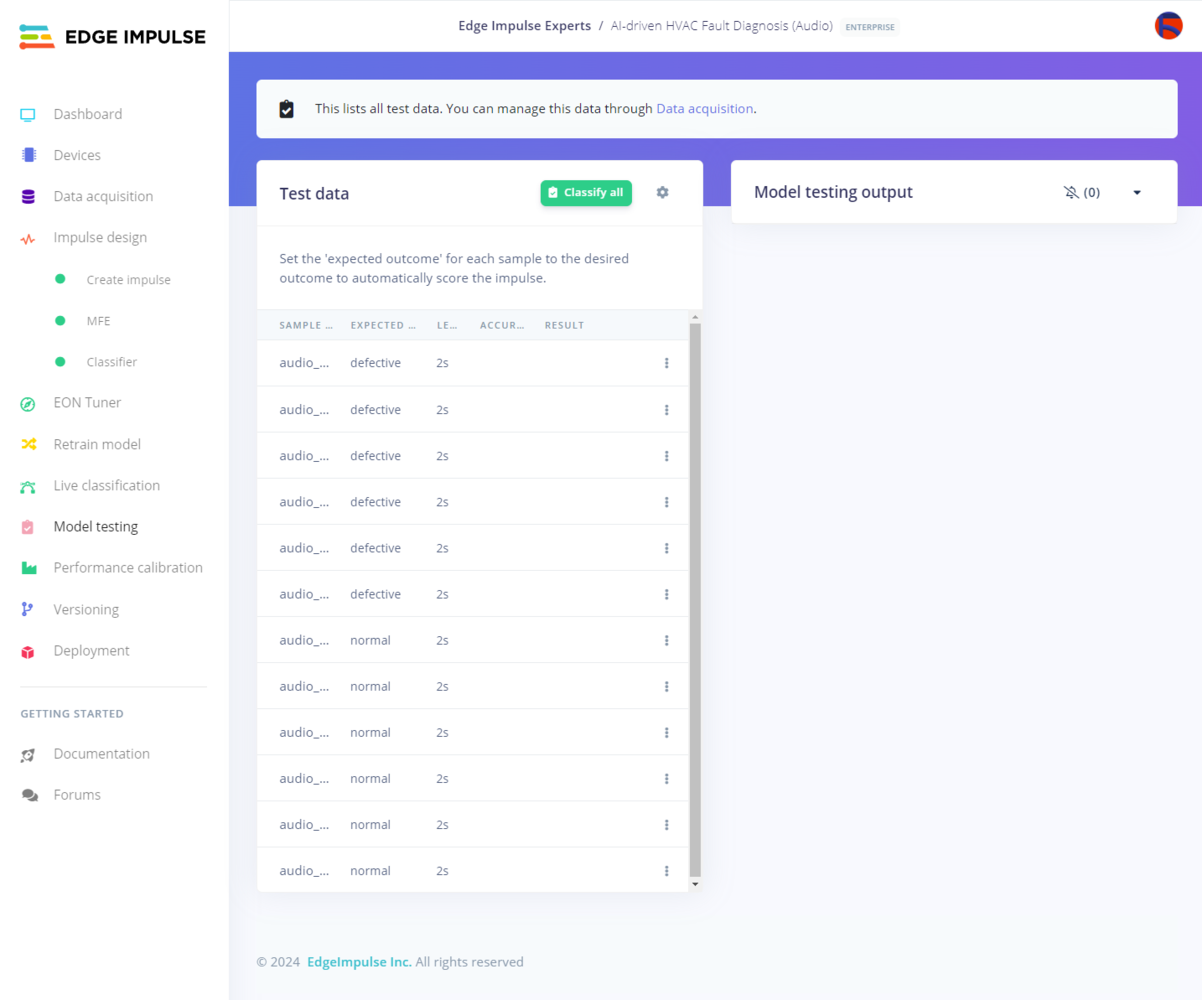The width and height of the screenshot is (1202, 1000).
Task: Expand Model testing output dropdown arrow
Action: [x=1137, y=192]
